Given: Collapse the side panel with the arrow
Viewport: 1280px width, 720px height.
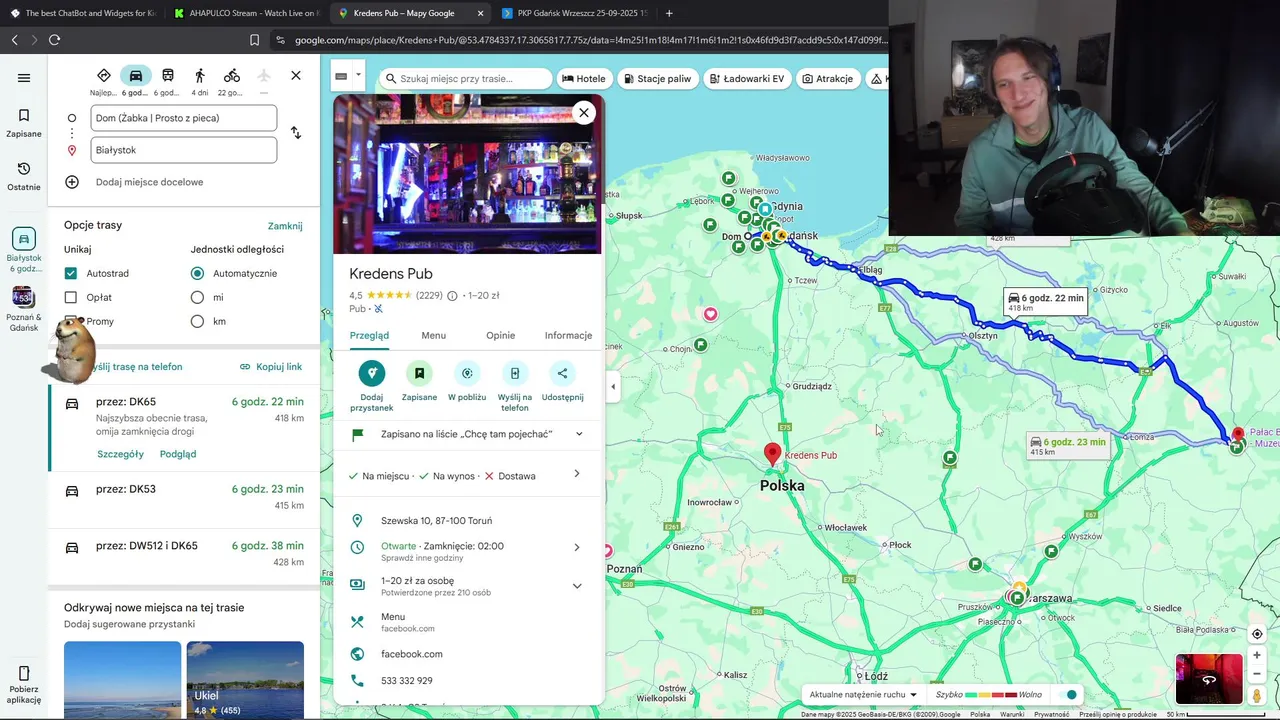Looking at the screenshot, I should pyautogui.click(x=613, y=387).
